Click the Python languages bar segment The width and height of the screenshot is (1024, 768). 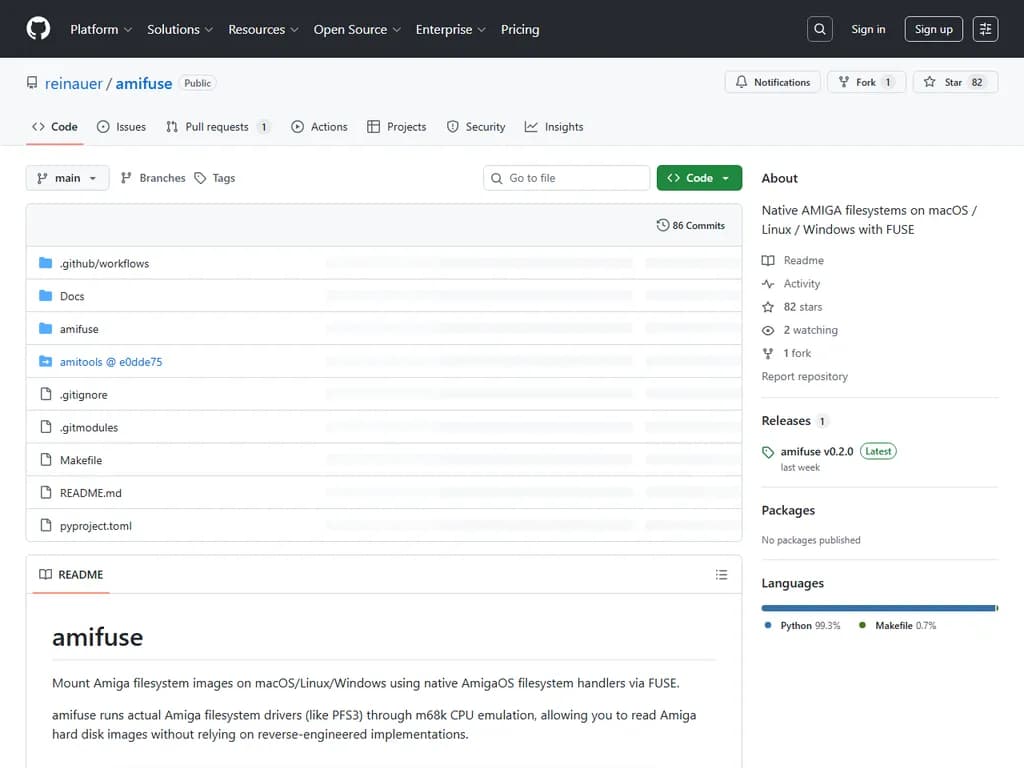coord(878,607)
